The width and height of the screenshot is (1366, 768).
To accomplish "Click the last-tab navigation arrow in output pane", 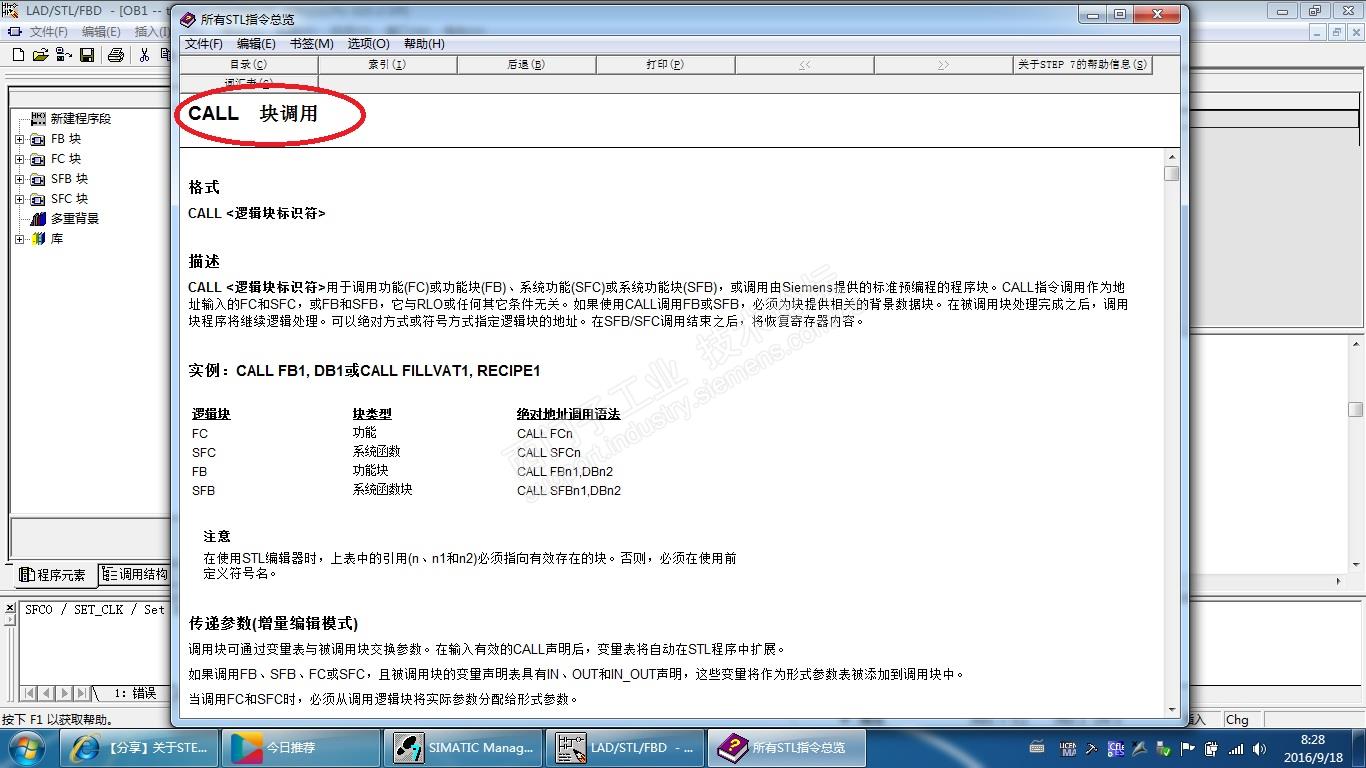I will (x=80, y=693).
